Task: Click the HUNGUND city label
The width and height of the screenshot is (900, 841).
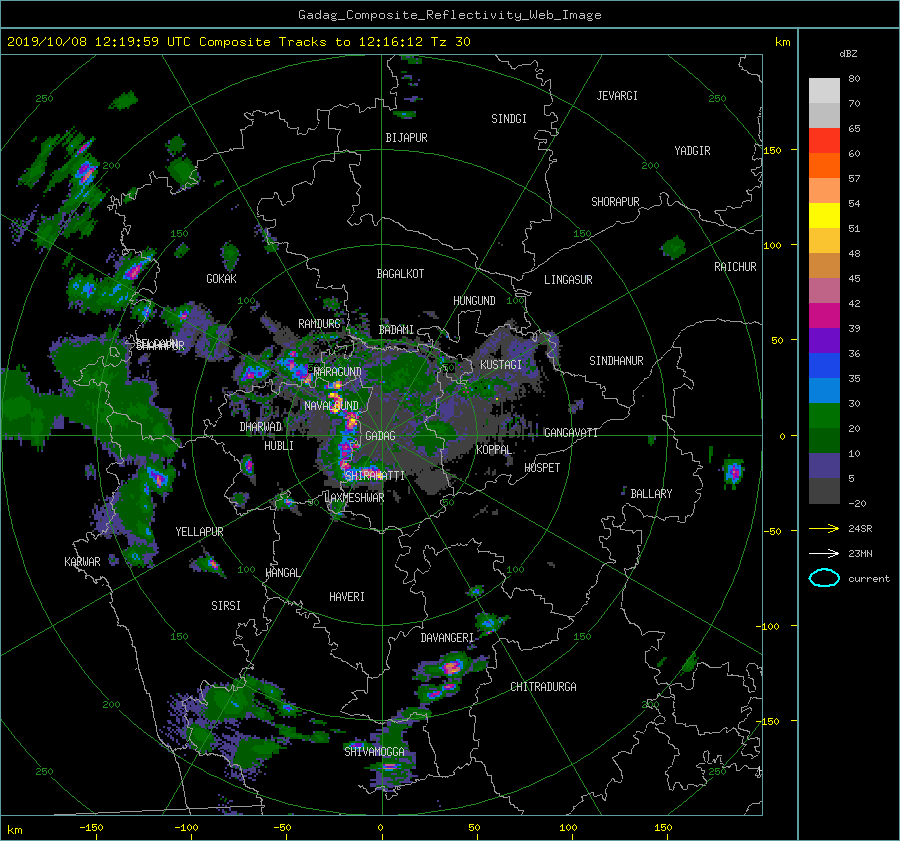Action: click(474, 301)
